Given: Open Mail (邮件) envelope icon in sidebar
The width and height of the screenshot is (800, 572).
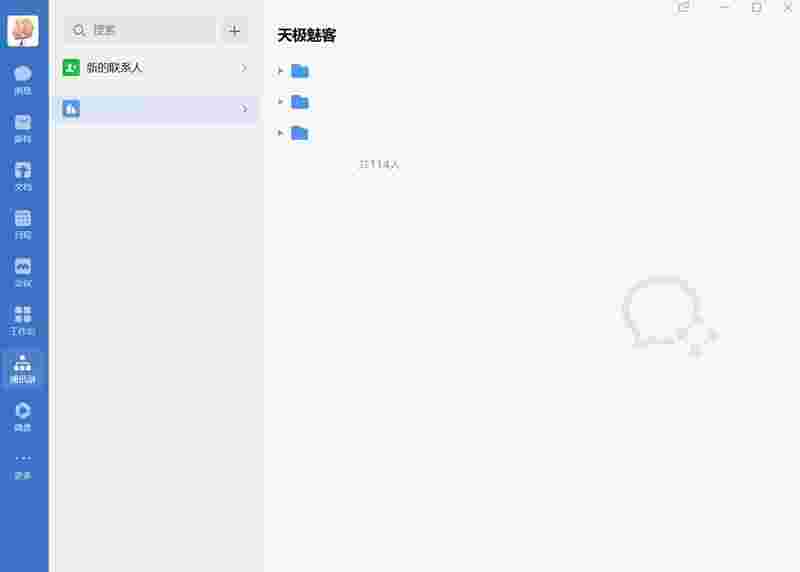Looking at the screenshot, I should point(22,129).
